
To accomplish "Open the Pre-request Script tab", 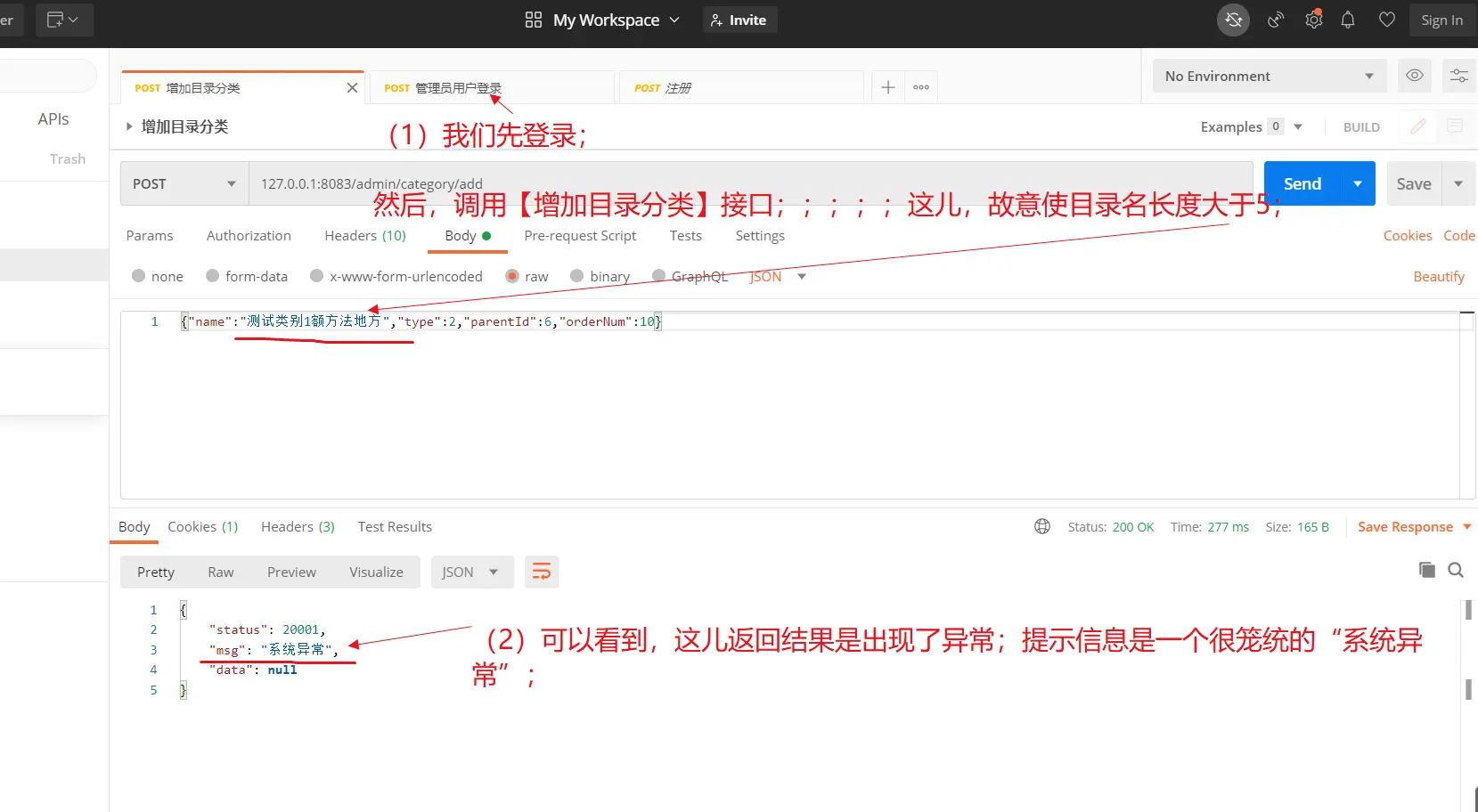I will (580, 235).
